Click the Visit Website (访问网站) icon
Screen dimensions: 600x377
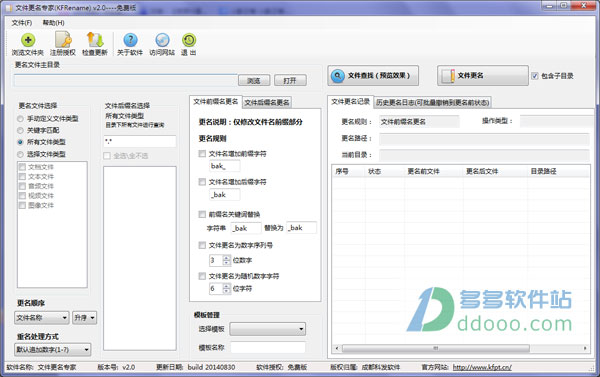(162, 44)
